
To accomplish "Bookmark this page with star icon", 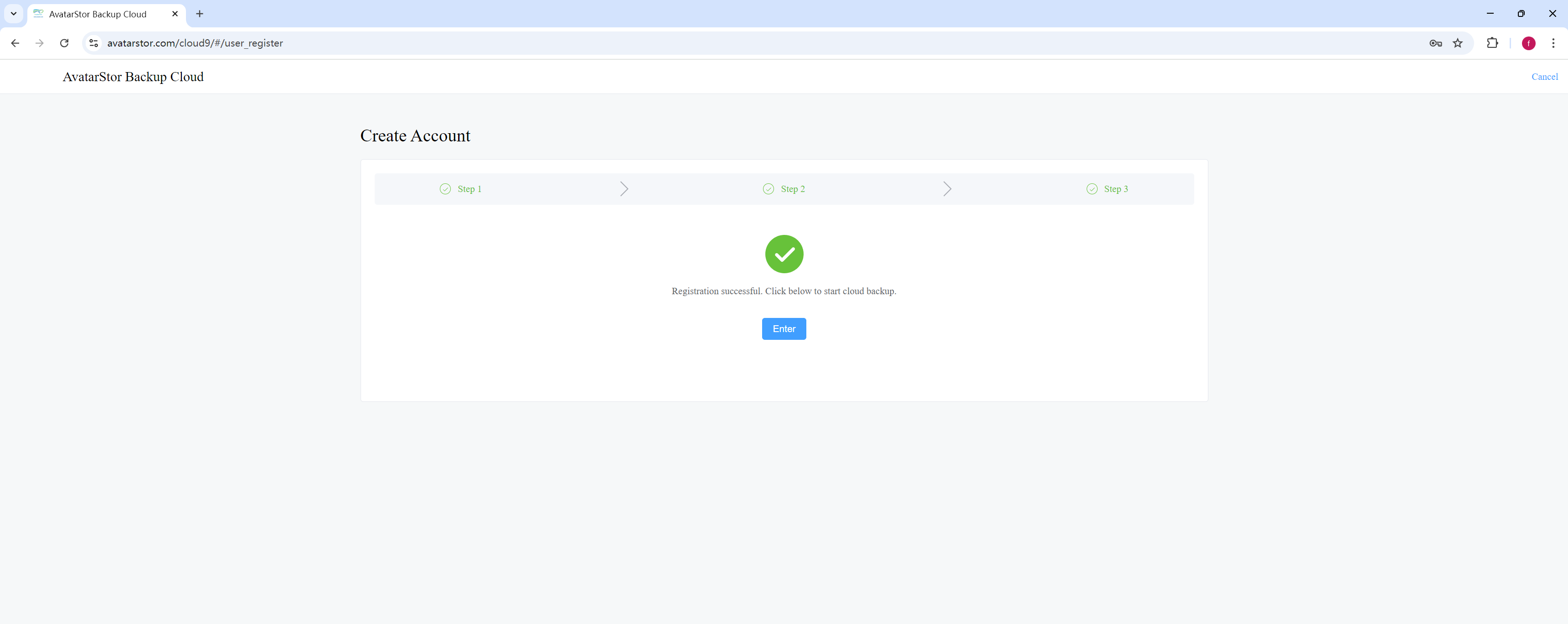I will (x=1457, y=43).
